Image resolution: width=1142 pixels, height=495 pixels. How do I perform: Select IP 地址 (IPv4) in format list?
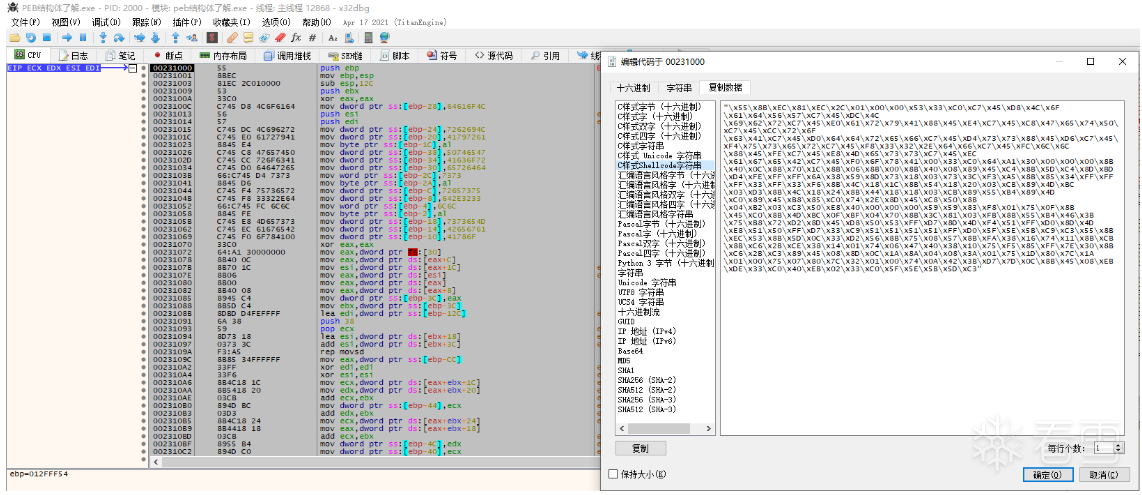(x=648, y=331)
